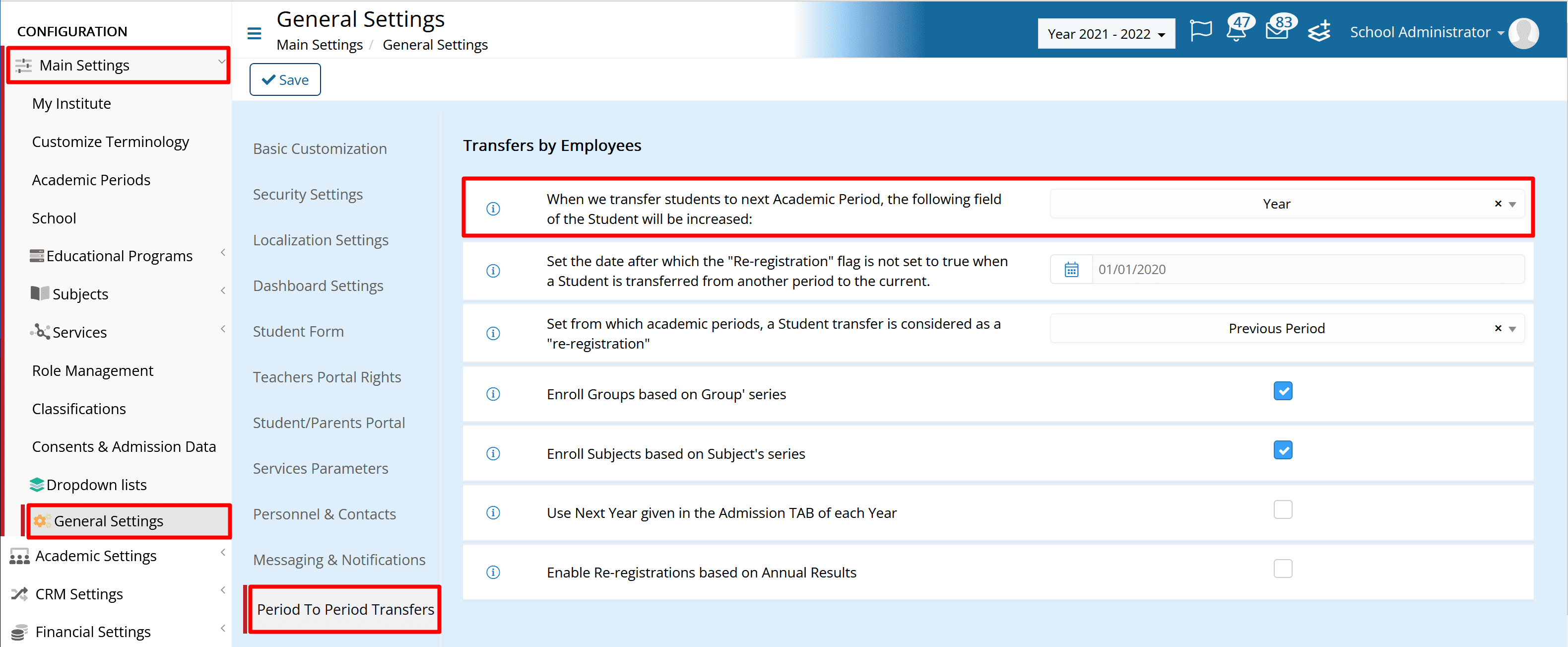This screenshot has width=1568, height=647.
Task: Click the Main Settings sliders icon
Action: (23, 65)
